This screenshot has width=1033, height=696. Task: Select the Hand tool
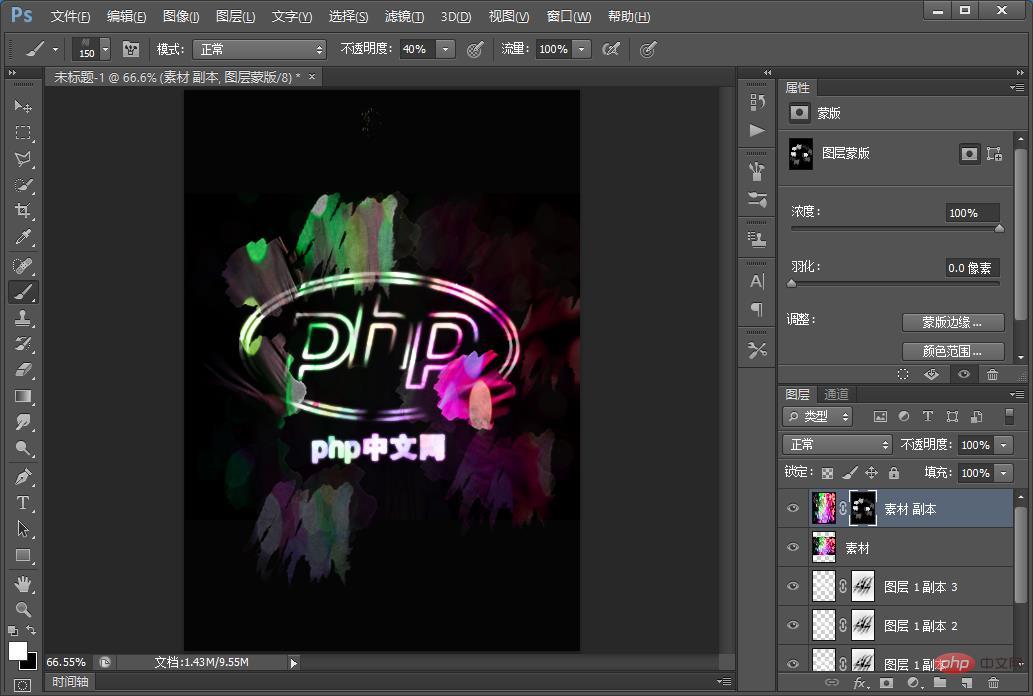tap(23, 584)
